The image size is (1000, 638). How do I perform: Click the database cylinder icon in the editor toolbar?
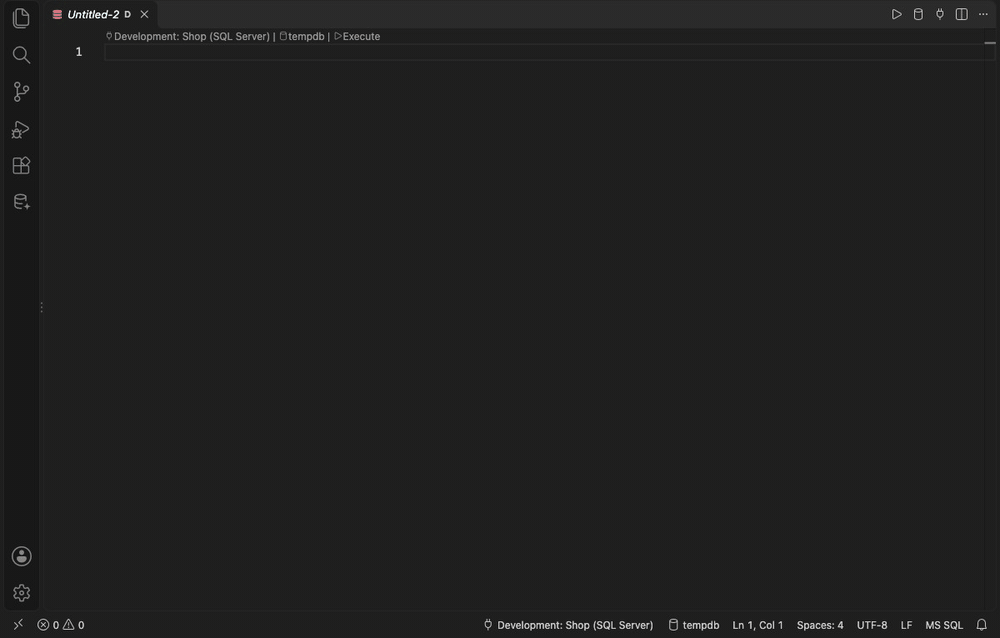tap(918, 14)
